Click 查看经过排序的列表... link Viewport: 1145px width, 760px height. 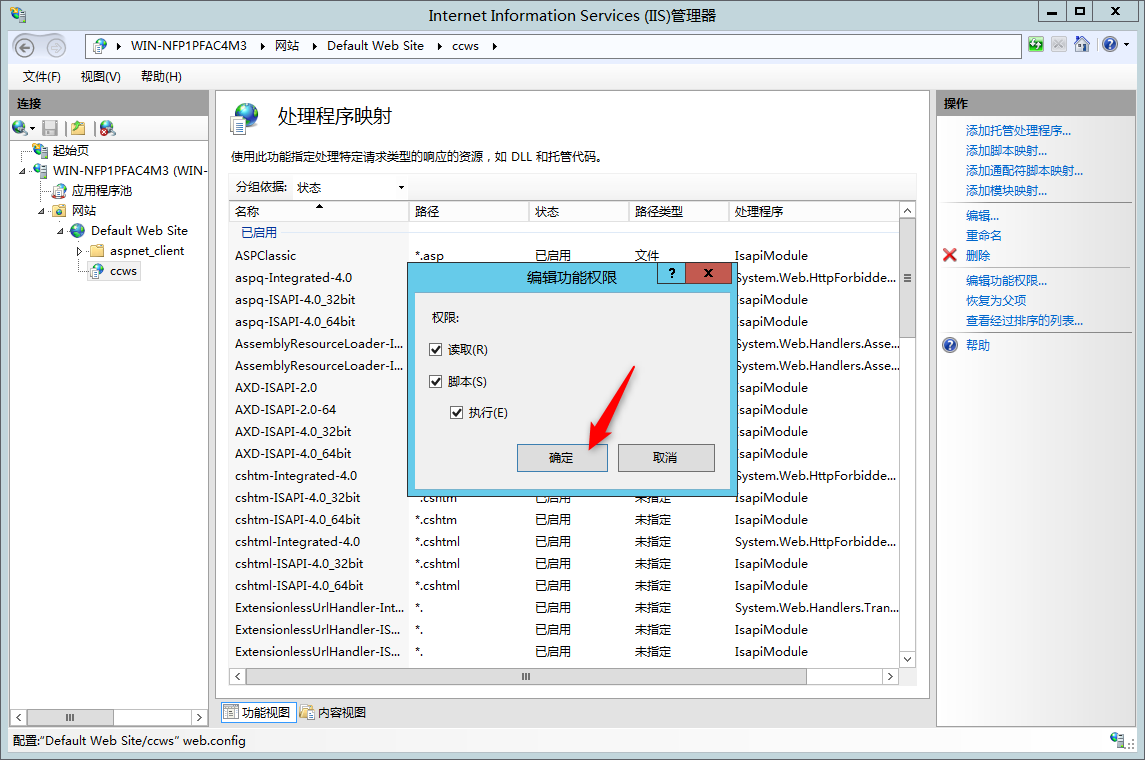[1024, 320]
